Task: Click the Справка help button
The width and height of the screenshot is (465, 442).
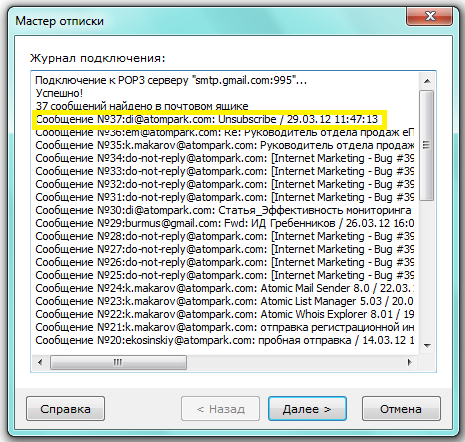Action: [x=65, y=408]
